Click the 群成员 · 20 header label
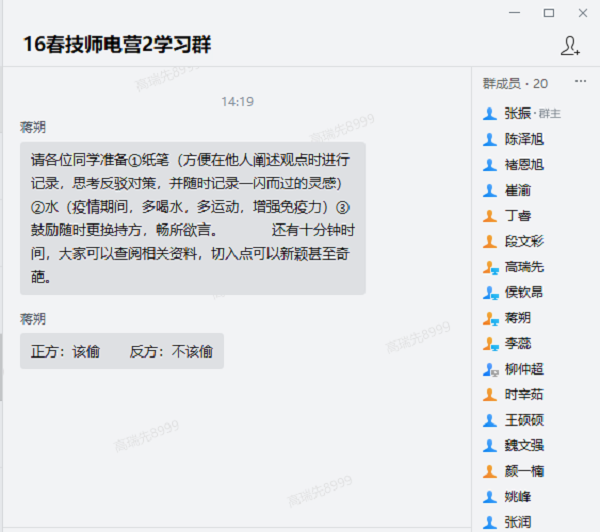 pos(515,83)
